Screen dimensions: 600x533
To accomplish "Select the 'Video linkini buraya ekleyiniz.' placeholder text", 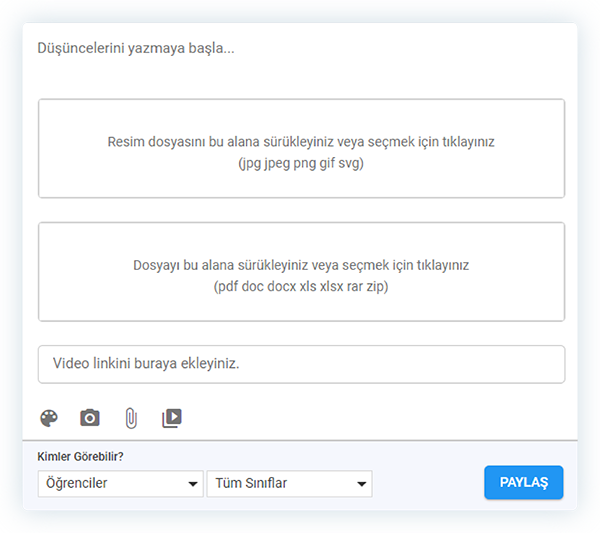I will [146, 364].
